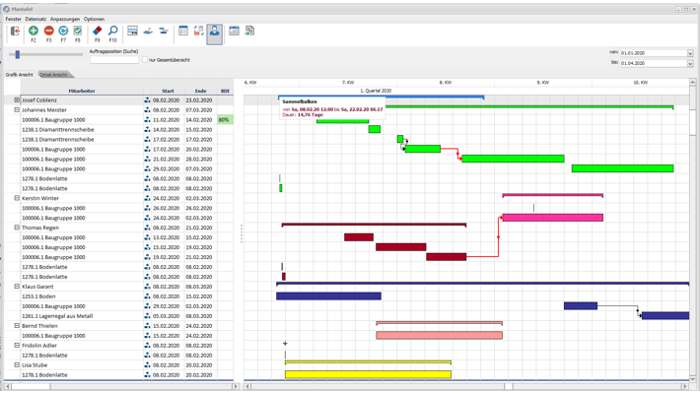Click the staggered bars arrange icon

click(x=163, y=31)
